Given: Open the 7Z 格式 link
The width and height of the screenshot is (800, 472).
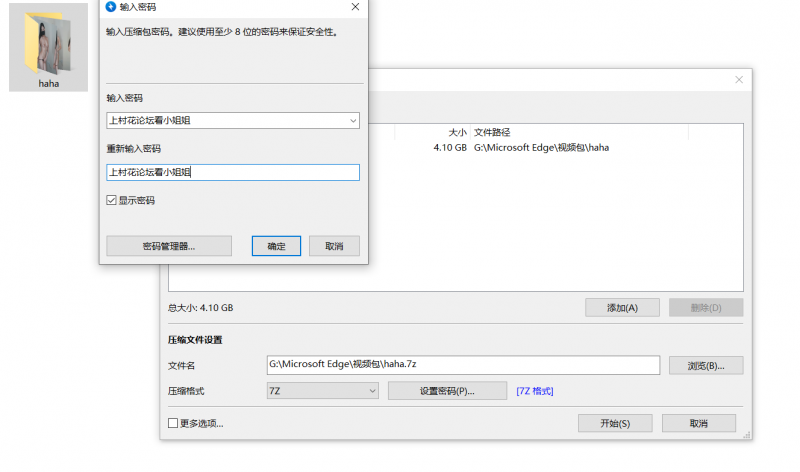Looking at the screenshot, I should click(x=534, y=391).
